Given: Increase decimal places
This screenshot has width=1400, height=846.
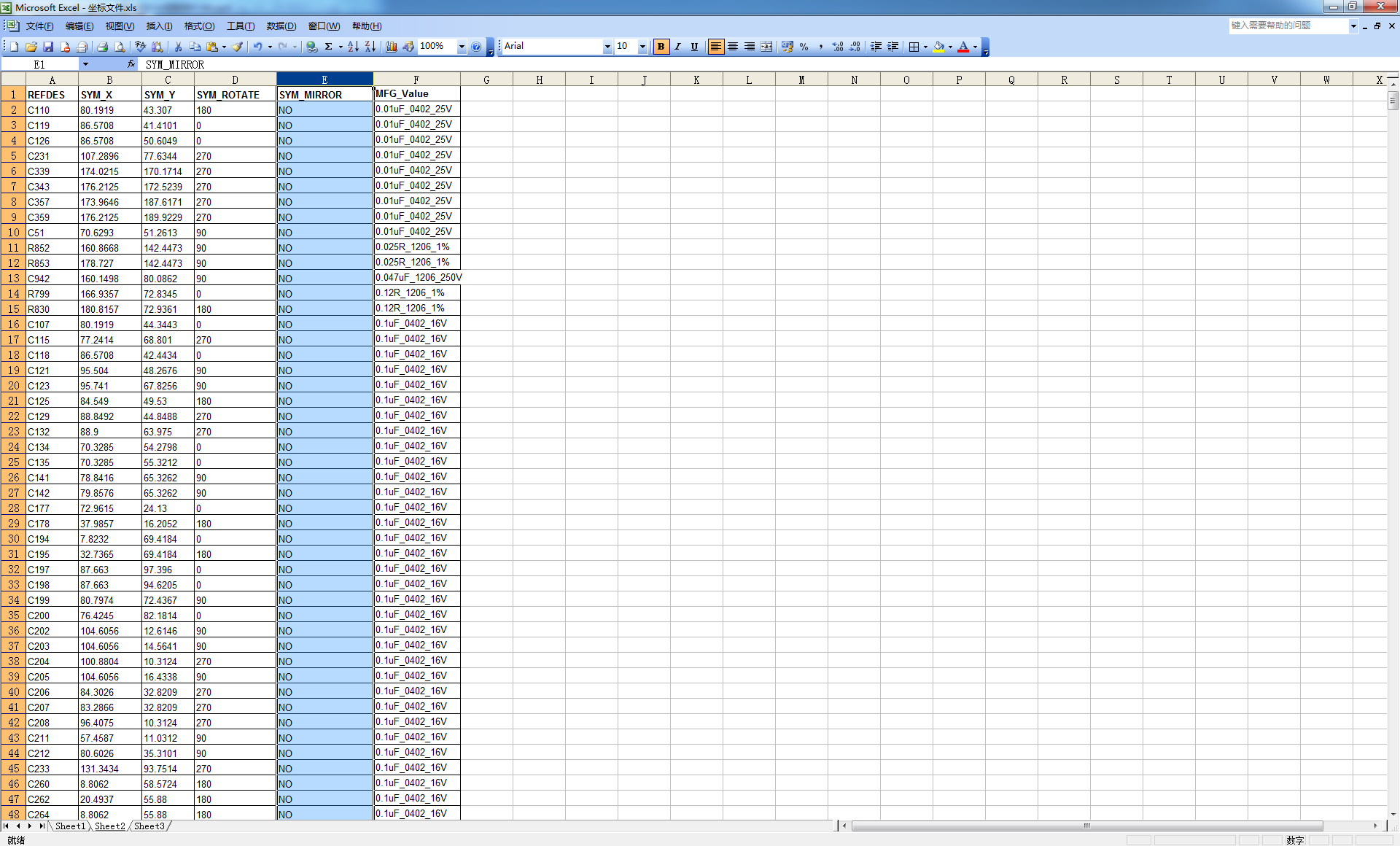Looking at the screenshot, I should pos(838,47).
